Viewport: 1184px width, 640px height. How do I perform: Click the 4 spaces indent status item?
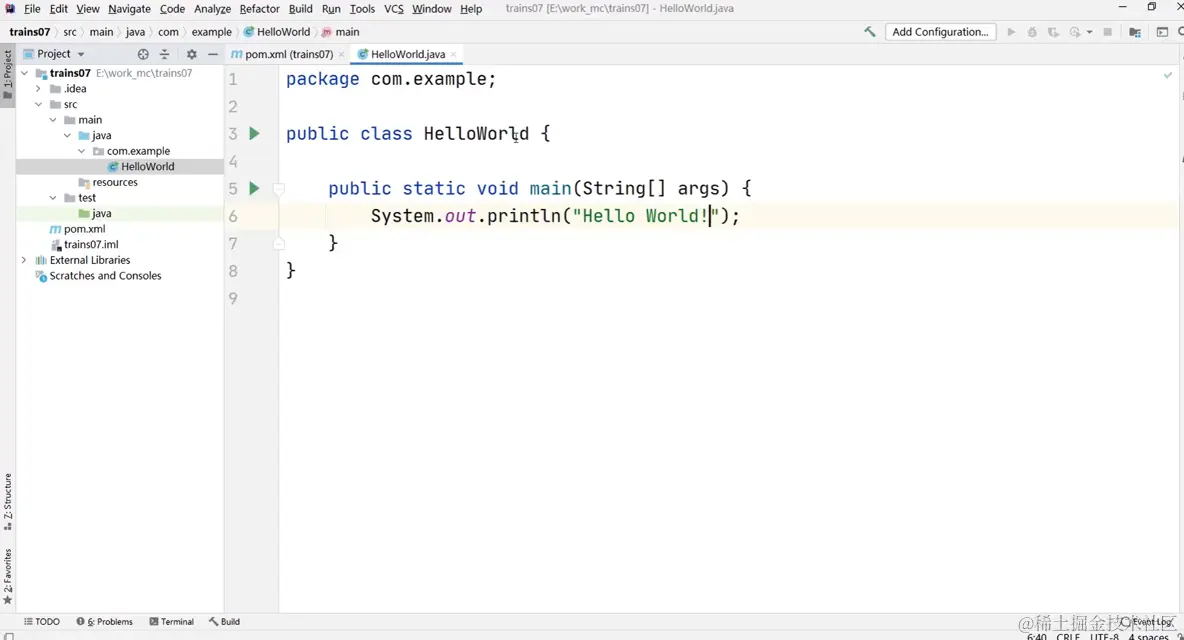tap(1149, 636)
